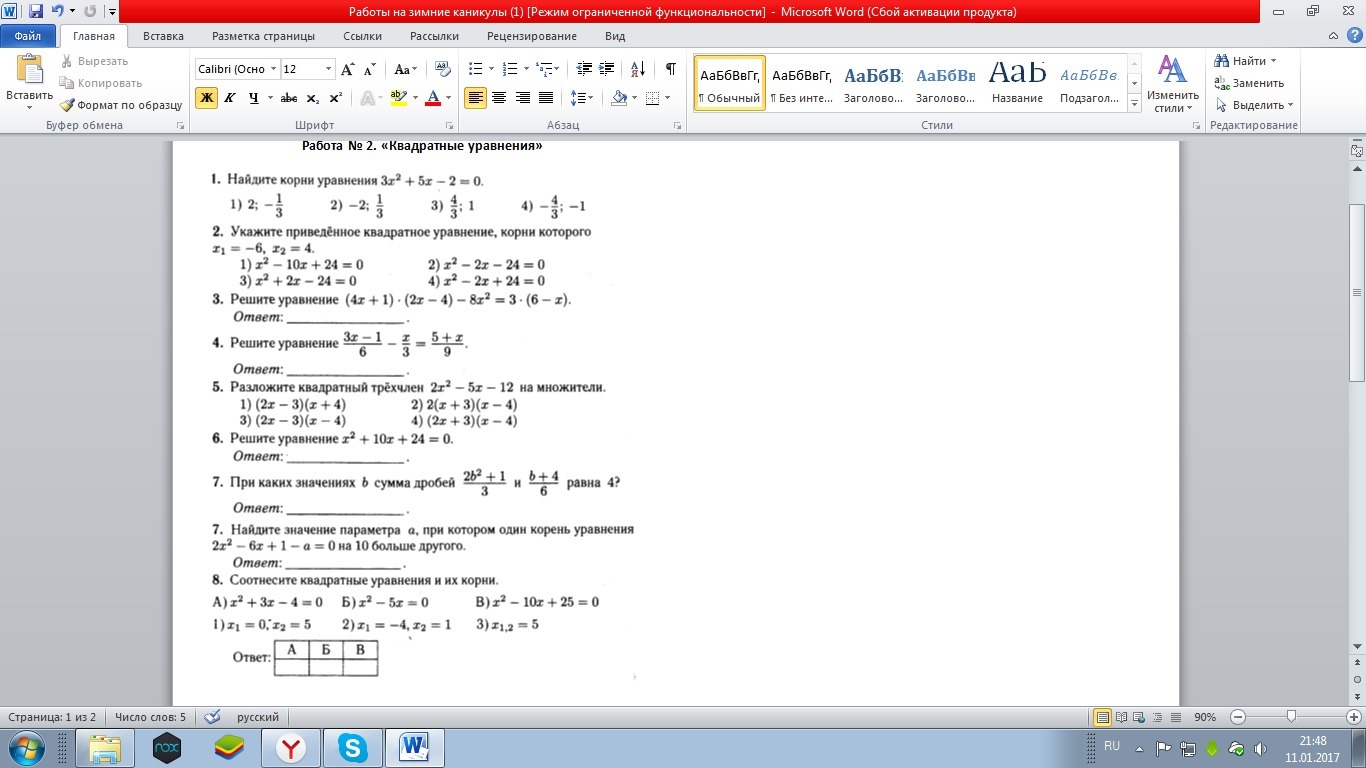This screenshot has height=768, width=1366.
Task: Toggle superscript formatting
Action: (x=335, y=98)
